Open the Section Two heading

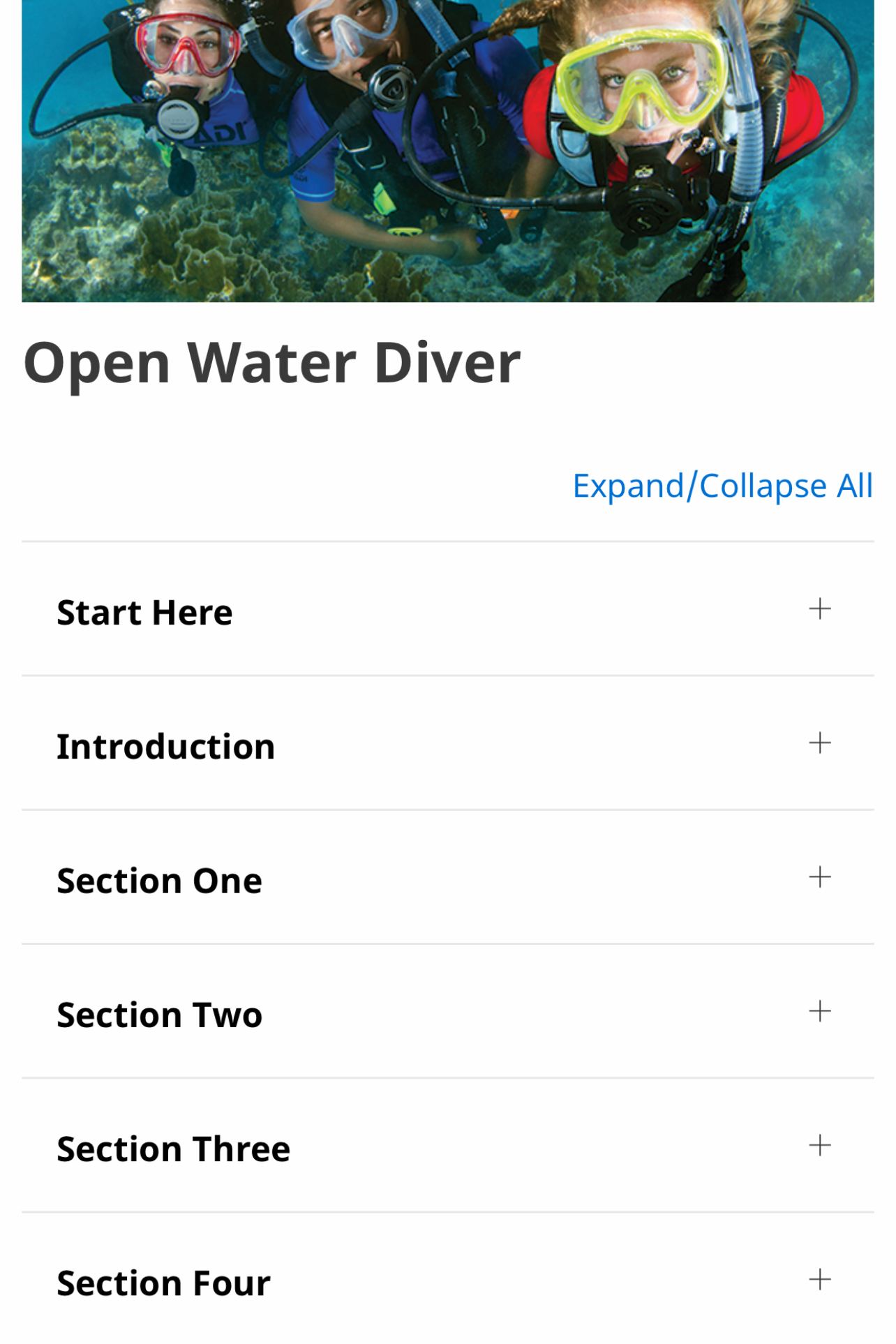pos(160,1015)
